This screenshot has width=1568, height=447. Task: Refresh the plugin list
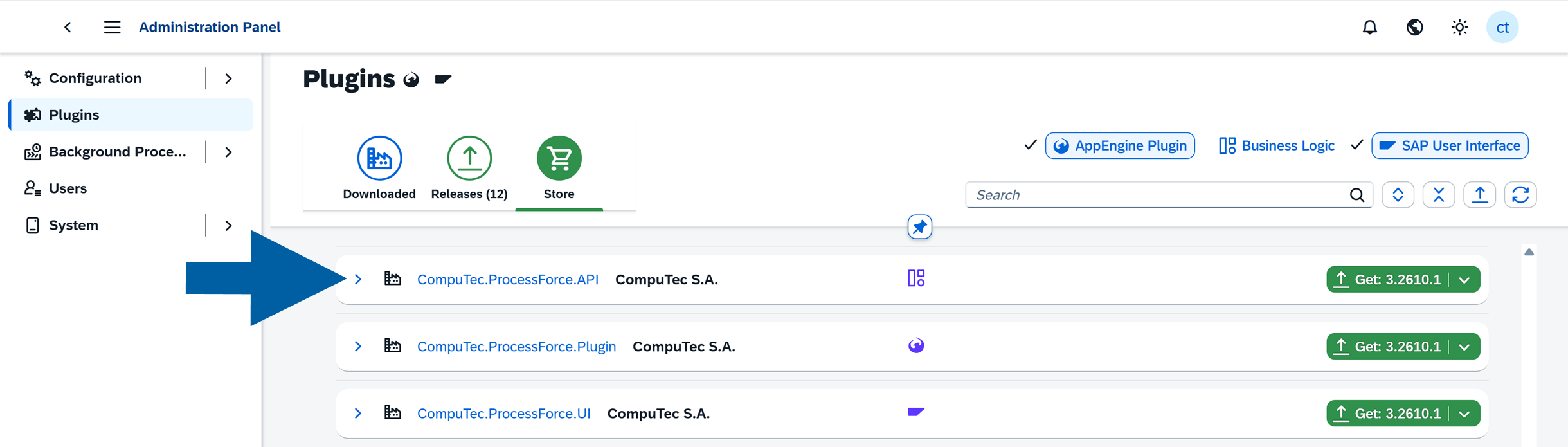point(1520,195)
